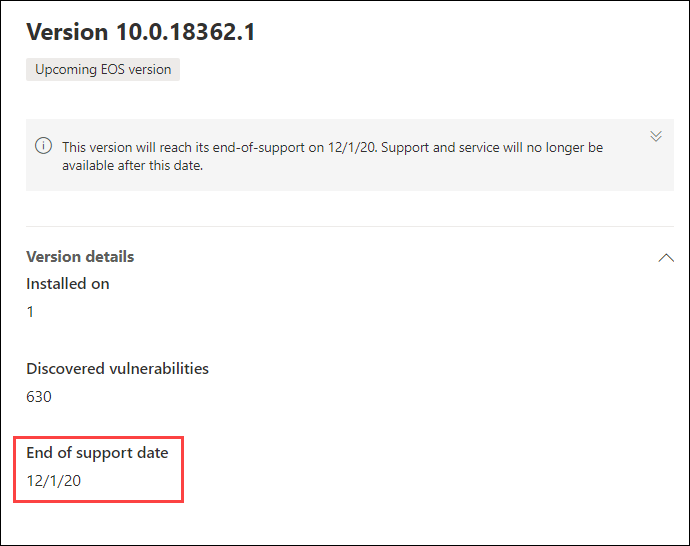This screenshot has width=690, height=546.
Task: Click the info icon in the banner
Action: point(44,146)
